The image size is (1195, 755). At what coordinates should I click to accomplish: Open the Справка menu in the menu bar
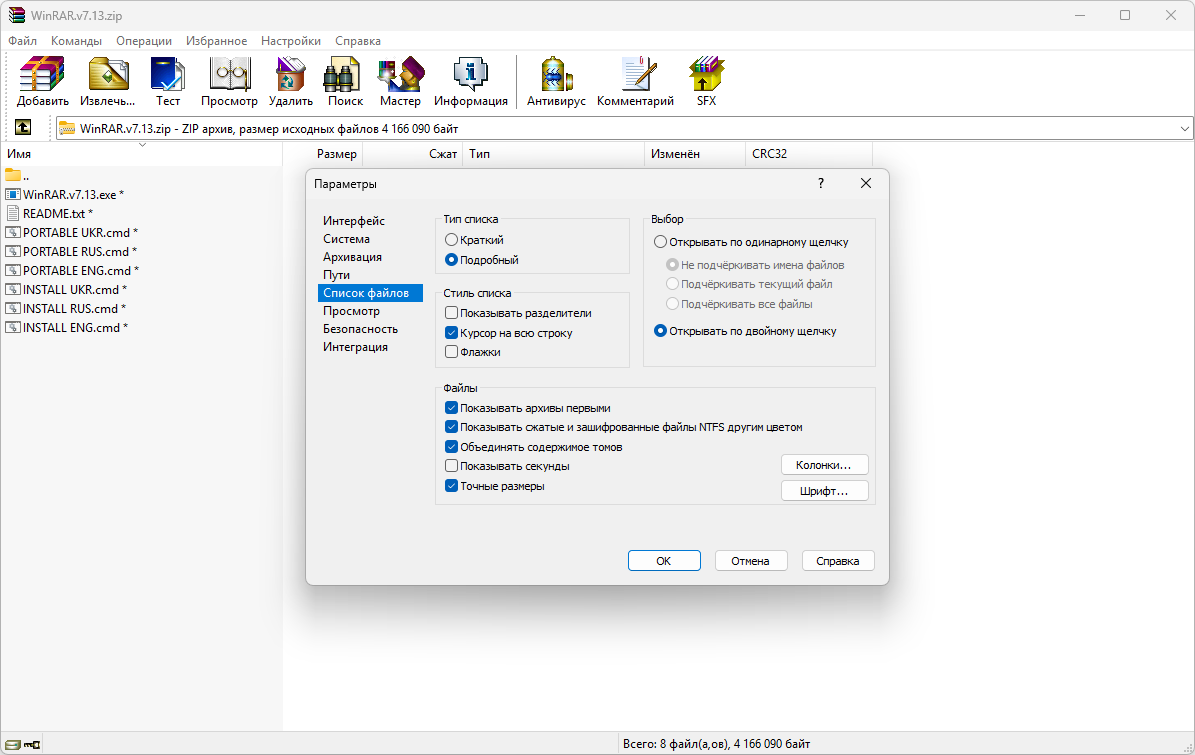pyautogui.click(x=357, y=41)
